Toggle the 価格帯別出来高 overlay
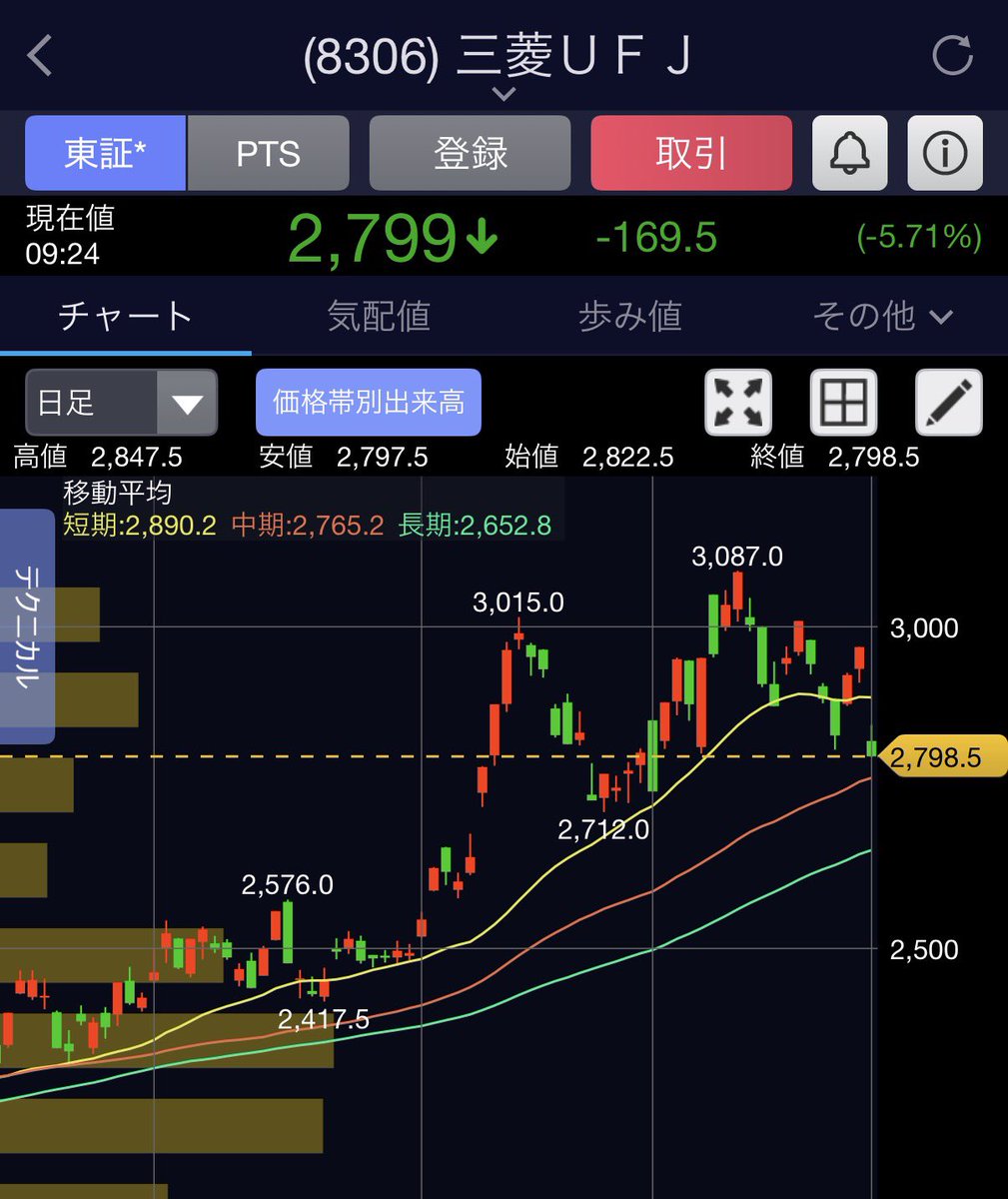 coord(369,403)
